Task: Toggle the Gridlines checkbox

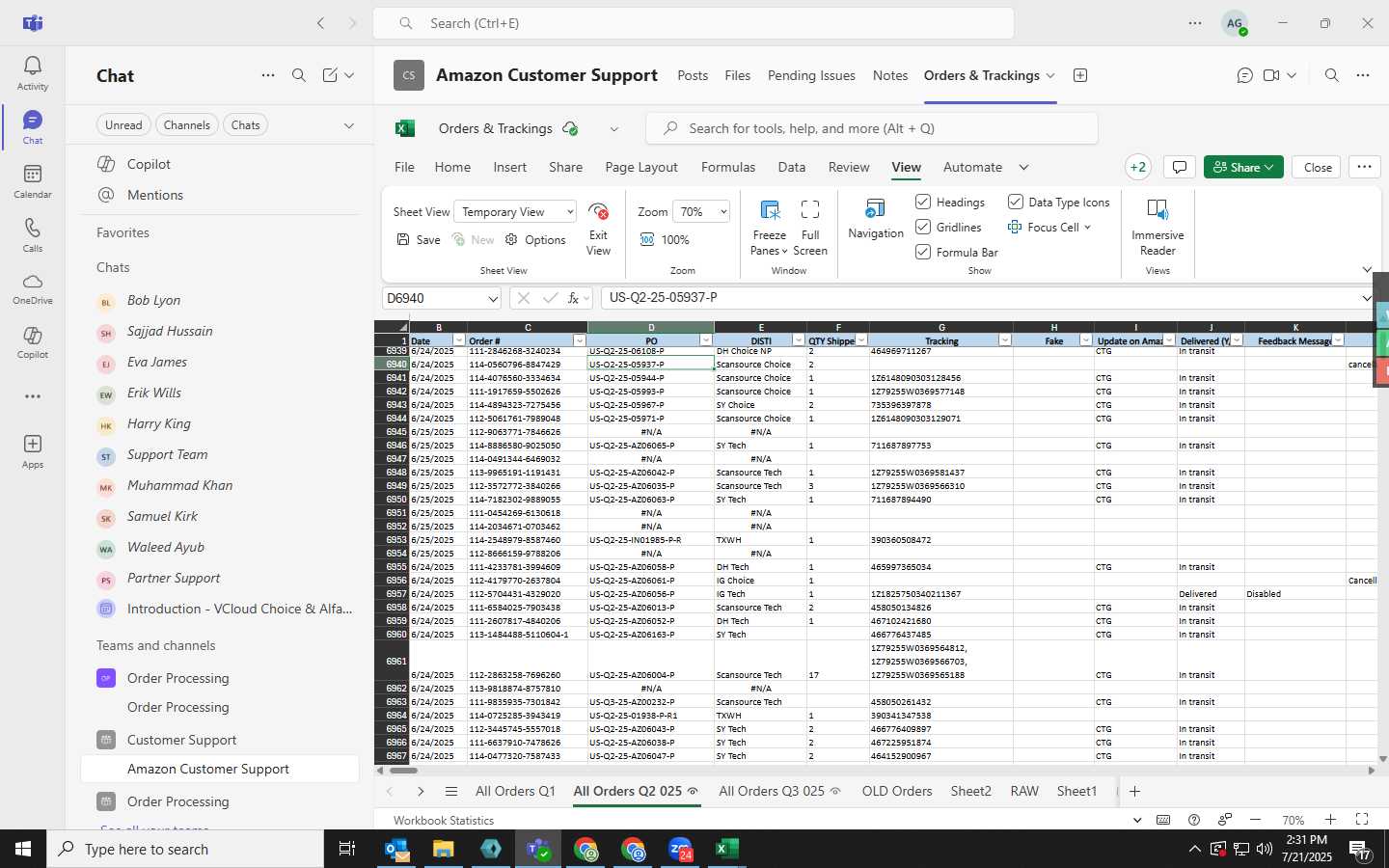Action: point(923,227)
